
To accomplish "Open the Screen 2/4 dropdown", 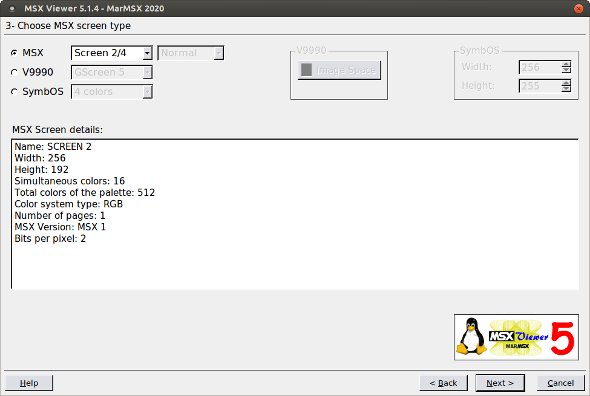I will tap(111, 53).
